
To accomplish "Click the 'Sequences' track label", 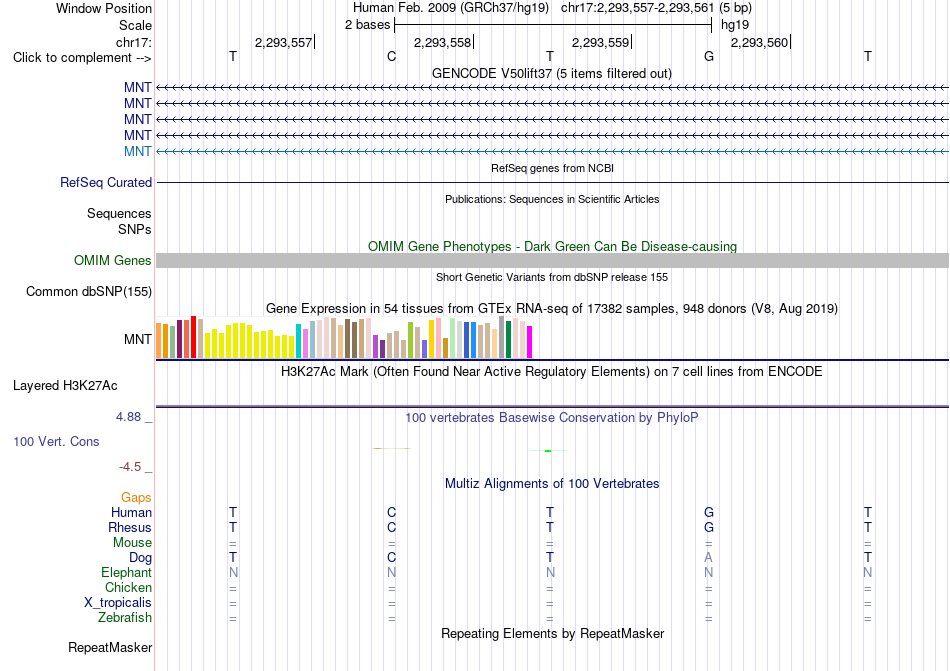I will 119,213.
